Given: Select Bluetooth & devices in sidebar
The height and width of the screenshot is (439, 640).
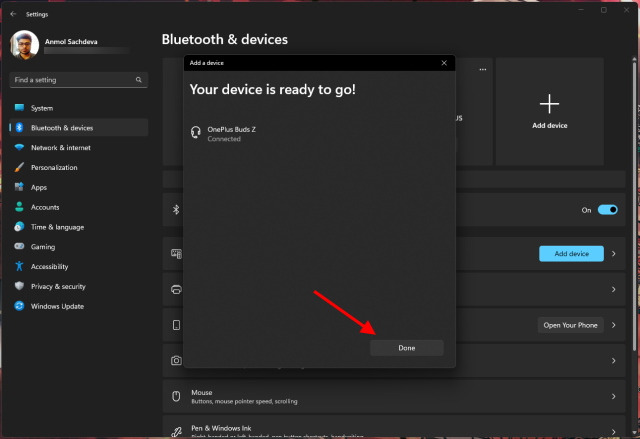Looking at the screenshot, I should click(78, 128).
